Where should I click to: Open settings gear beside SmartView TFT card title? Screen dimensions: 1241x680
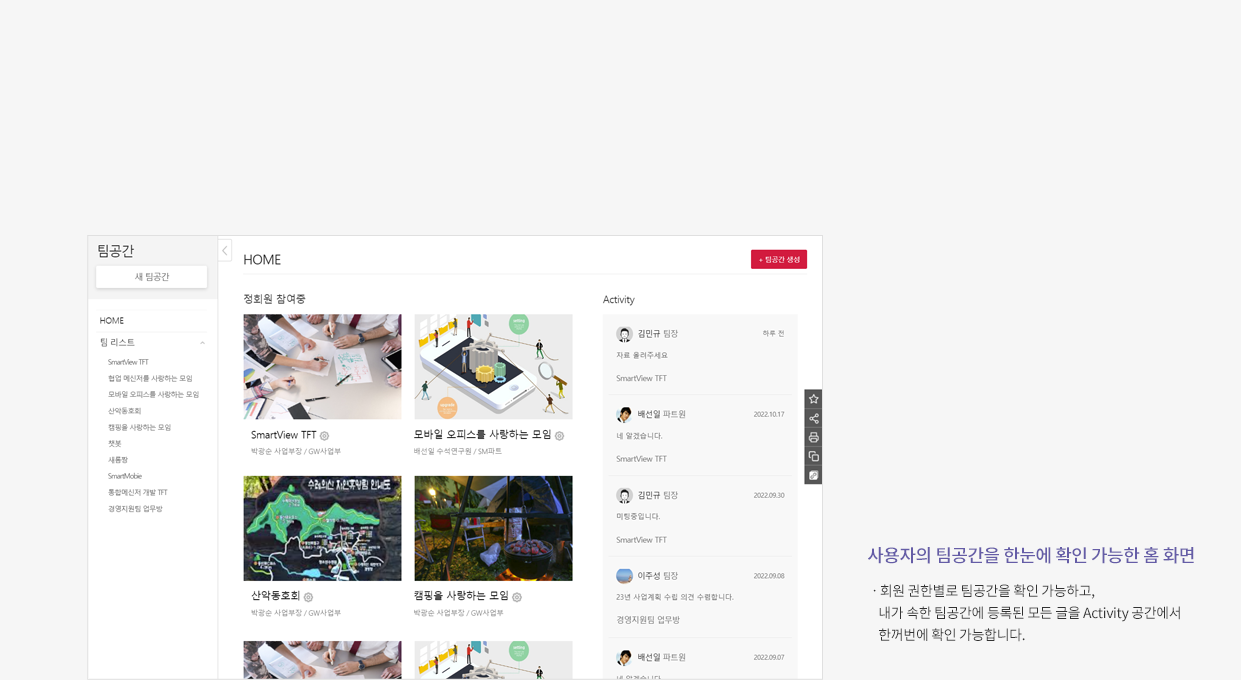coord(324,436)
